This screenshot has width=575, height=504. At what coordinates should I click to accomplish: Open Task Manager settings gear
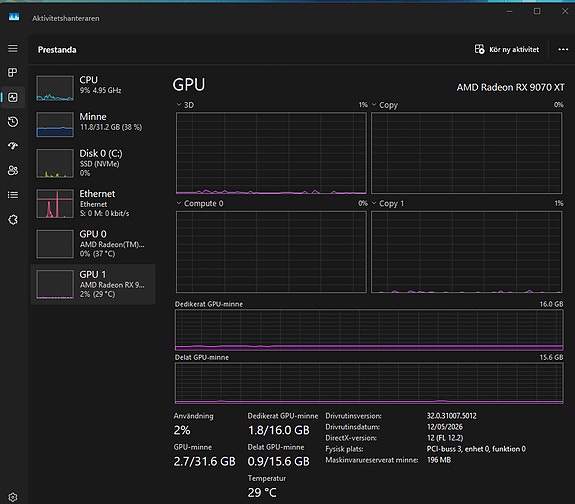[x=13, y=497]
